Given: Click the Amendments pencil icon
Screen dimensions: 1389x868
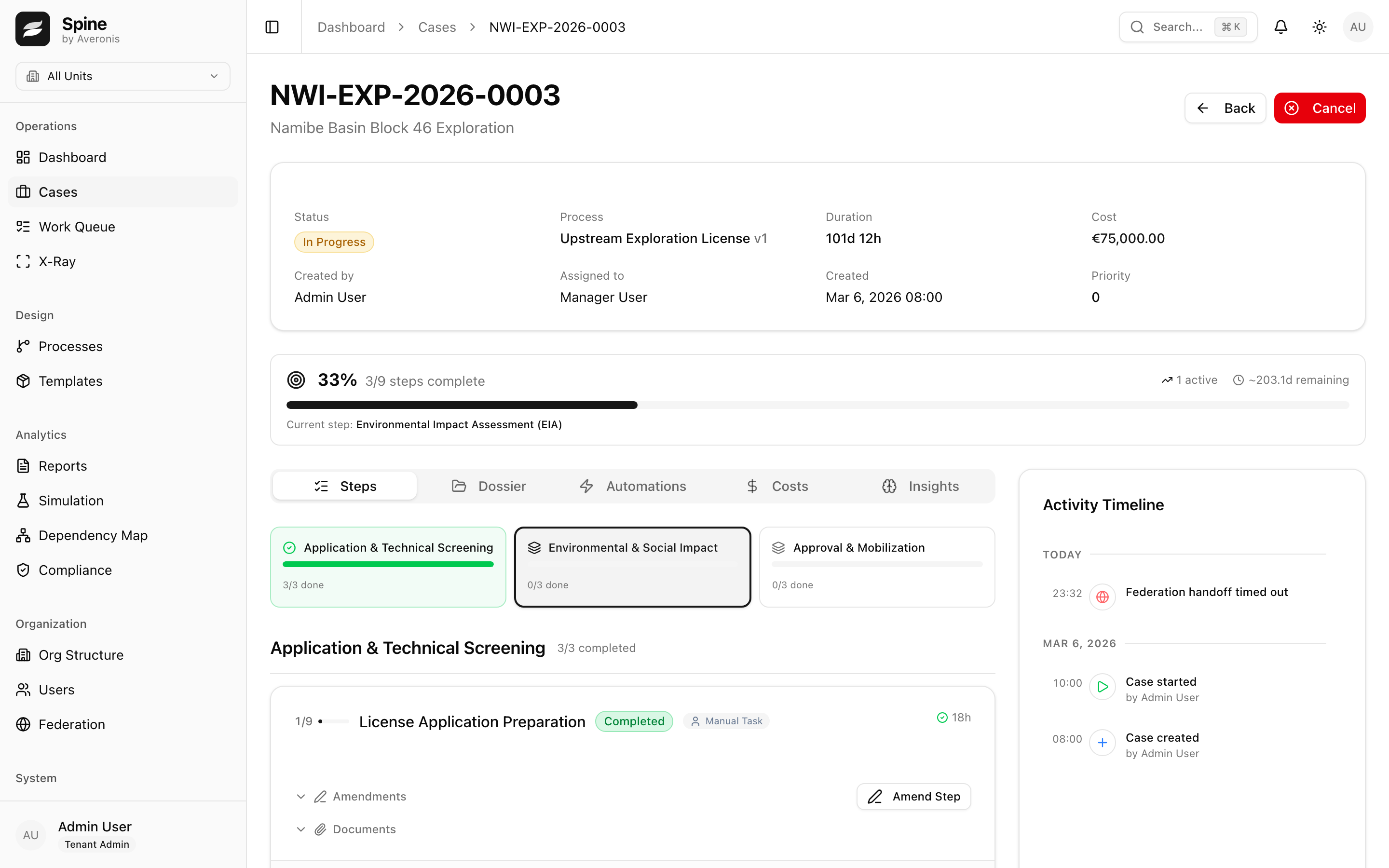Looking at the screenshot, I should tap(320, 797).
